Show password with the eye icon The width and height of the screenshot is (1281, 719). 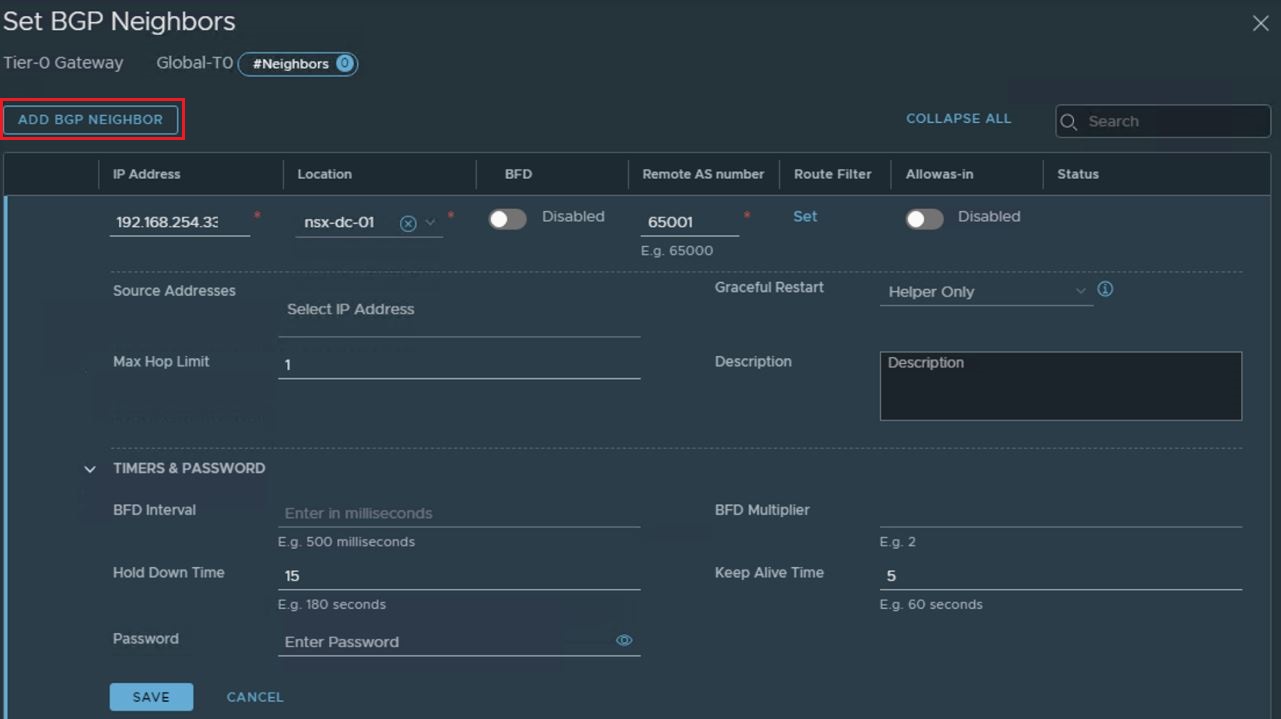(624, 641)
